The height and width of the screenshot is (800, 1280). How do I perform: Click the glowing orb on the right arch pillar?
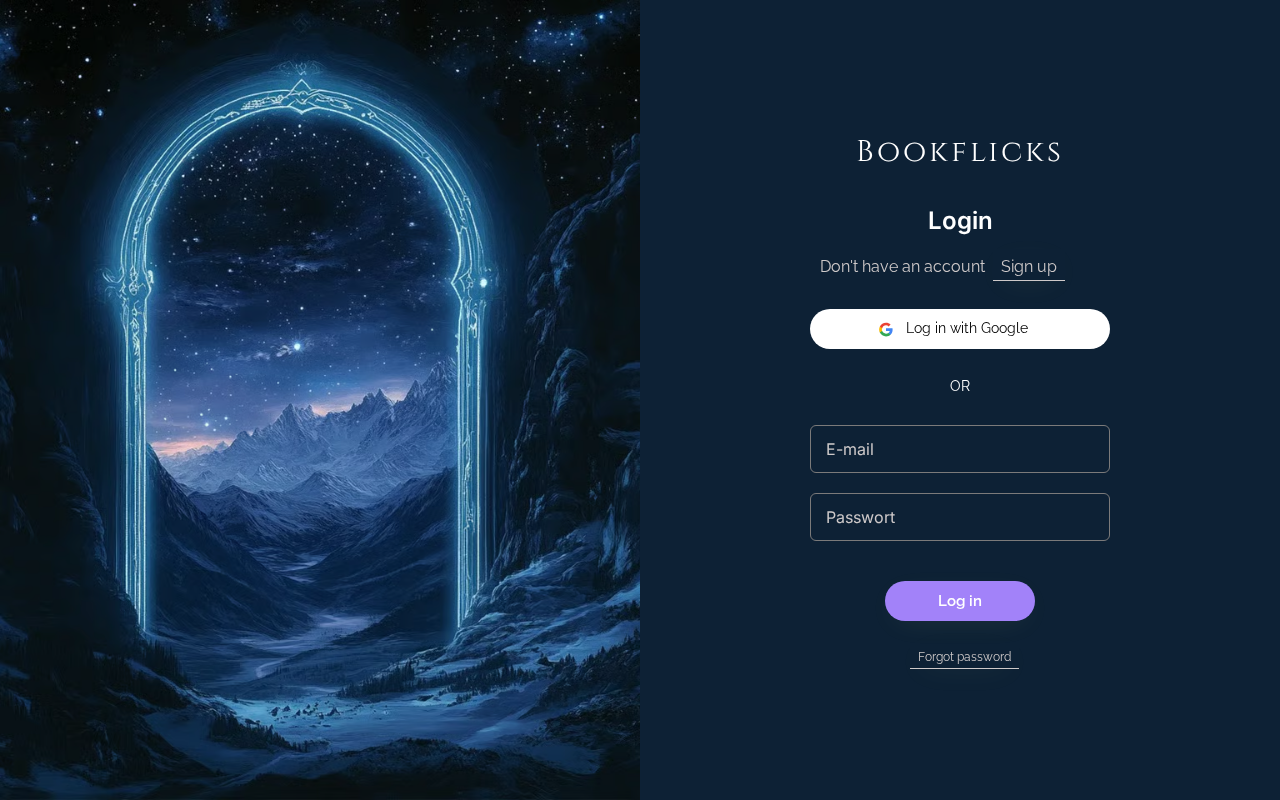pos(483,283)
